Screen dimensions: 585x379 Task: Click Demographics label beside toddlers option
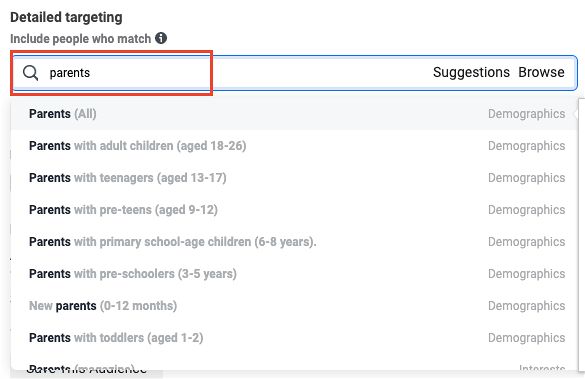click(526, 338)
